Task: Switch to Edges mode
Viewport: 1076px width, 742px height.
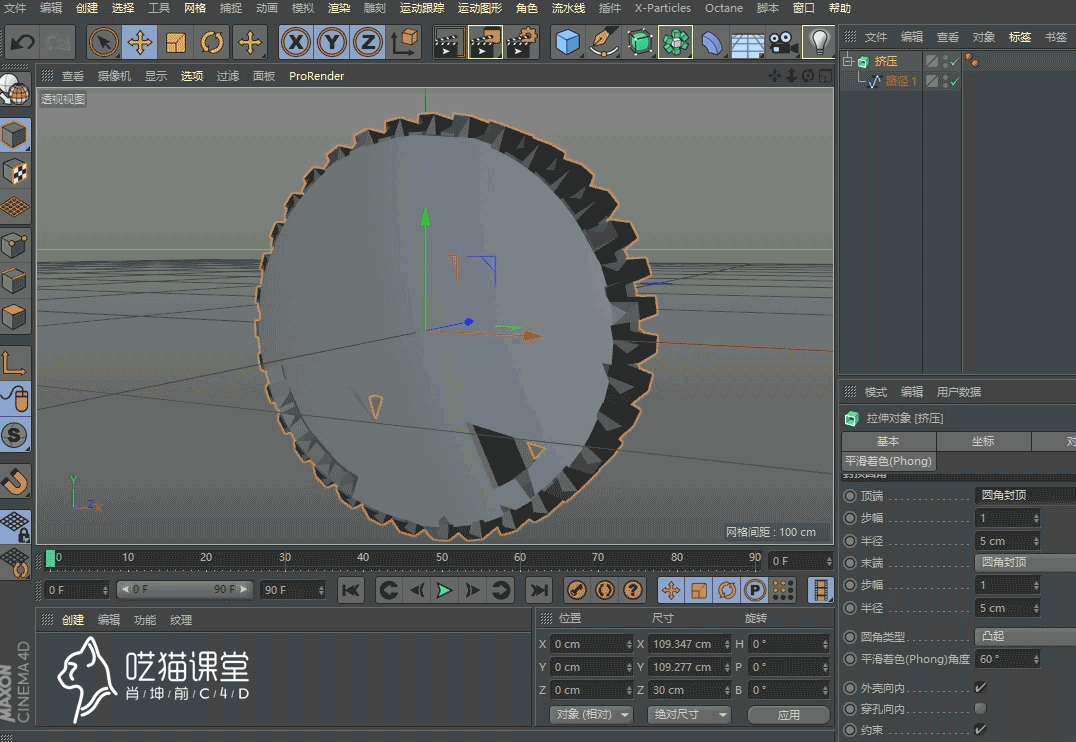Action: [x=15, y=281]
